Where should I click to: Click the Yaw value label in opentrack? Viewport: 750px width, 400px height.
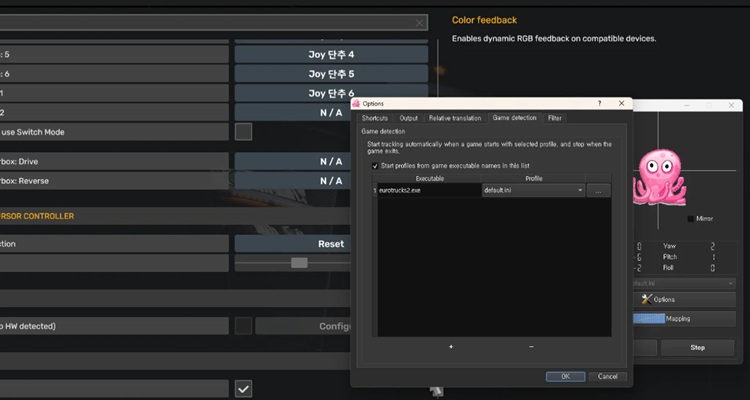pyautogui.click(x=669, y=246)
